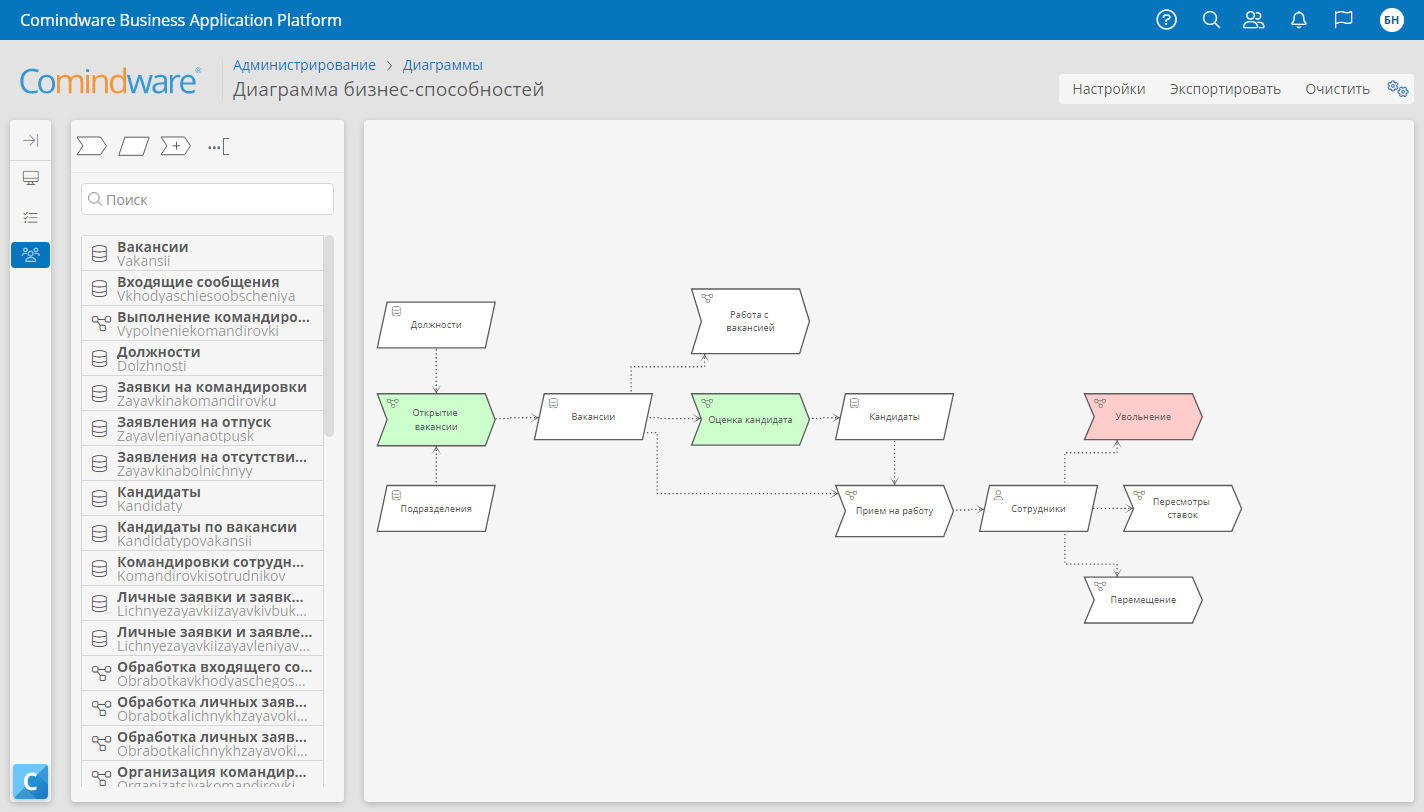The width and height of the screenshot is (1424, 812).
Task: Click the Экспортировать button
Action: (x=1224, y=89)
